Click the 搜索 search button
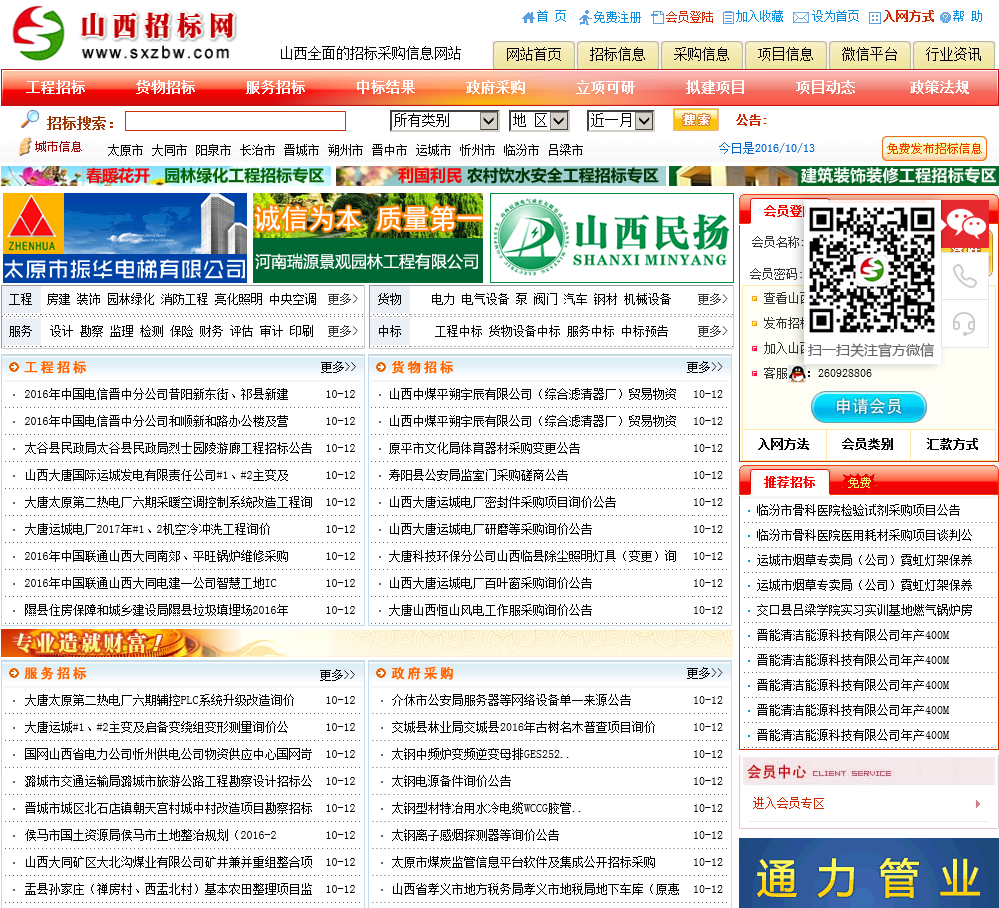 [x=696, y=120]
